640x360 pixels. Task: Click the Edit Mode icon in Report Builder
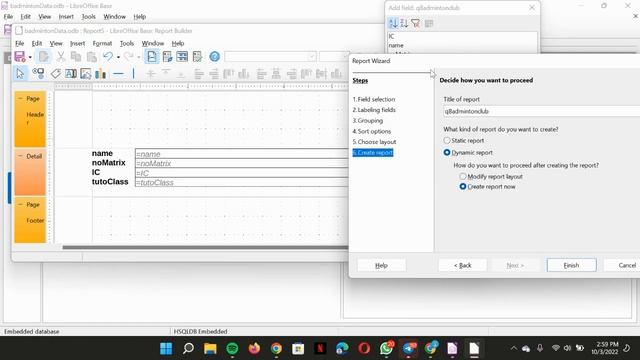click(x=44, y=56)
